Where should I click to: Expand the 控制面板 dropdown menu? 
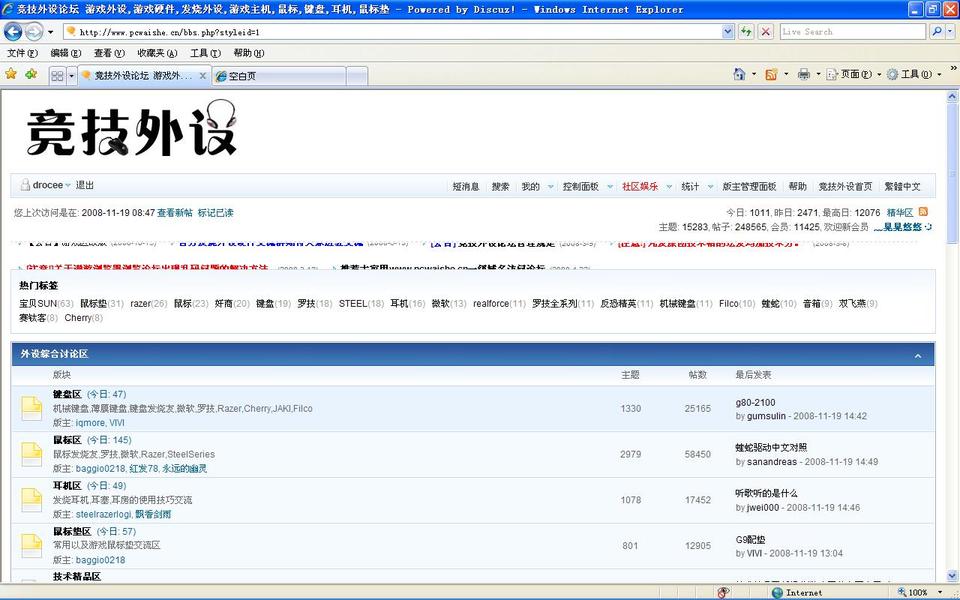pos(610,187)
